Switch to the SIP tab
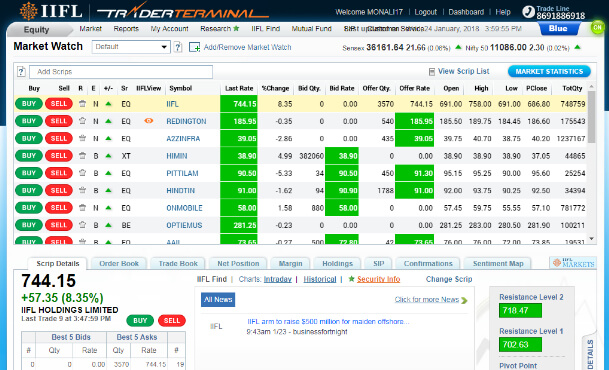The width and height of the screenshot is (609, 370). click(x=379, y=263)
